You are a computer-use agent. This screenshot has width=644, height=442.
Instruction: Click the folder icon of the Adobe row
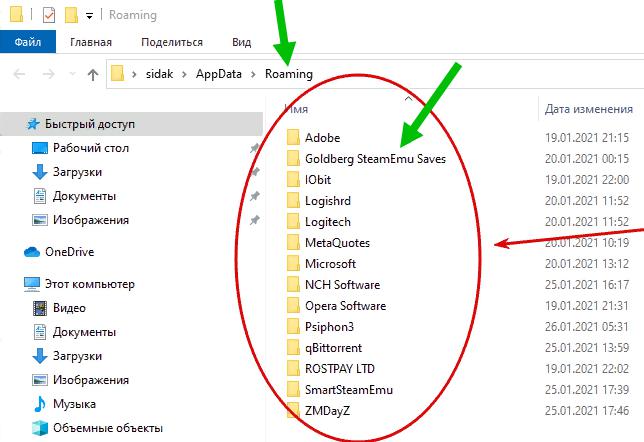tap(293, 137)
